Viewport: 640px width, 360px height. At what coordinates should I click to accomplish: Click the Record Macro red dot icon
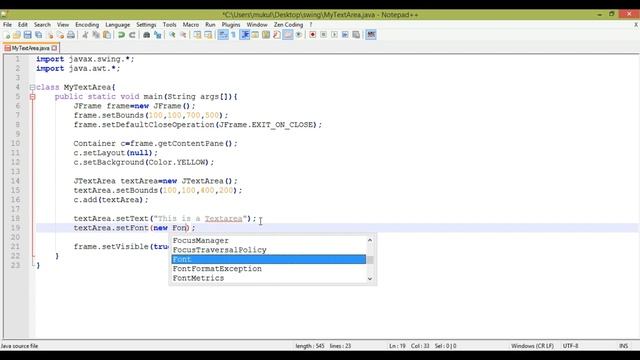pyautogui.click(x=312, y=35)
